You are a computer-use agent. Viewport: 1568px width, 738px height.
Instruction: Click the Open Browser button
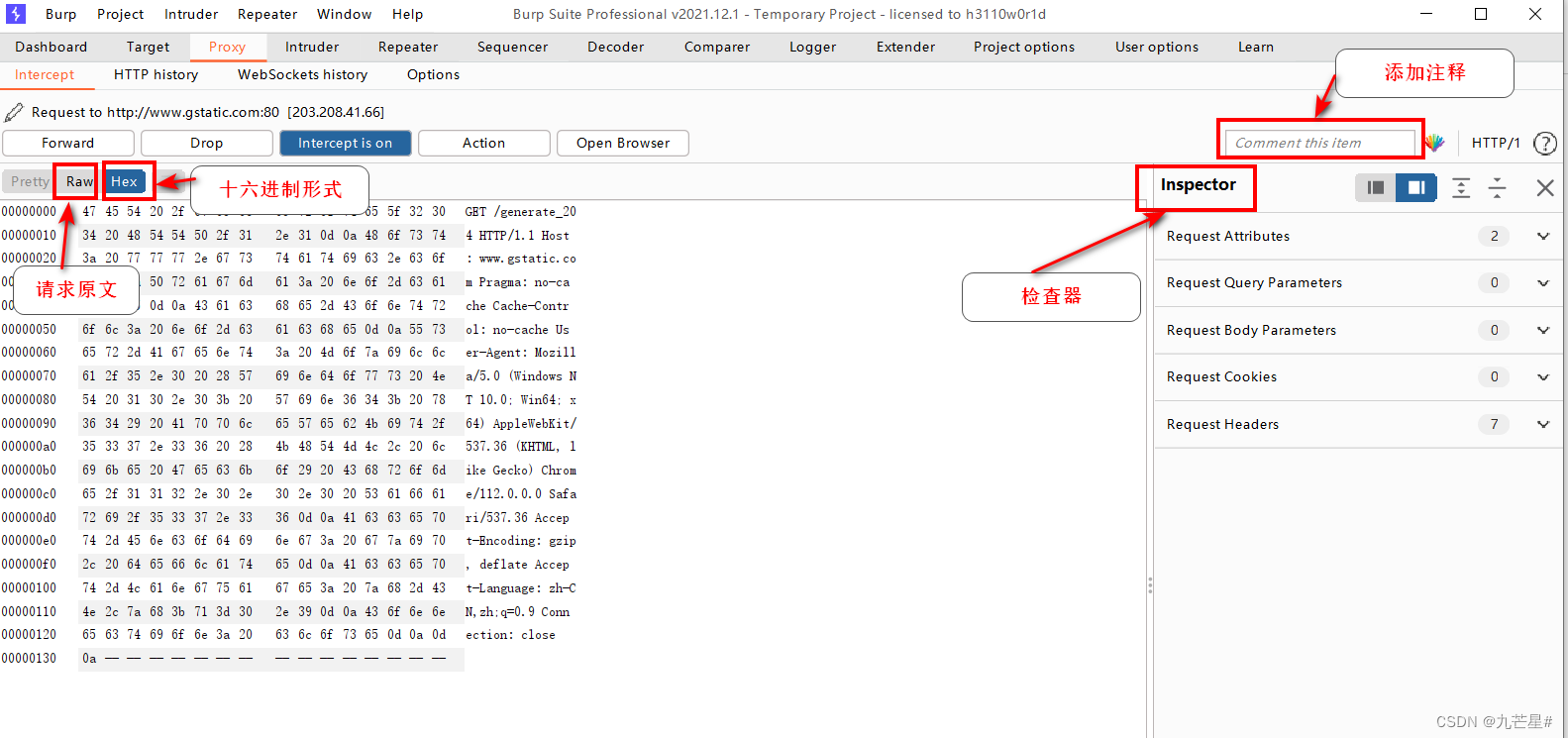pyautogui.click(x=623, y=143)
